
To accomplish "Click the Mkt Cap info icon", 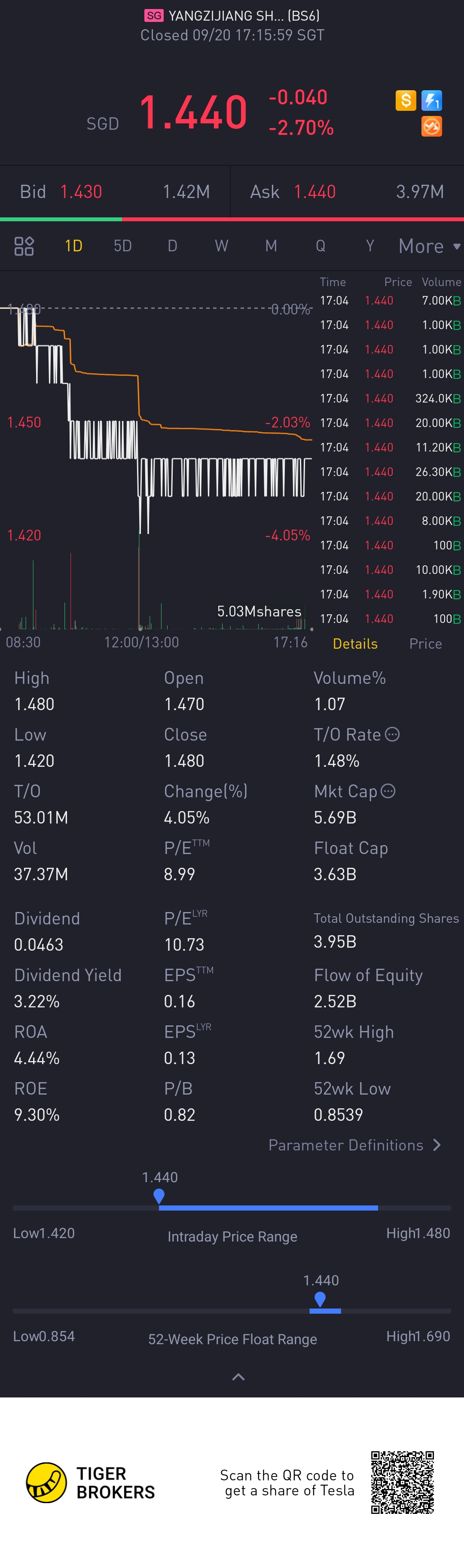I will [x=388, y=791].
